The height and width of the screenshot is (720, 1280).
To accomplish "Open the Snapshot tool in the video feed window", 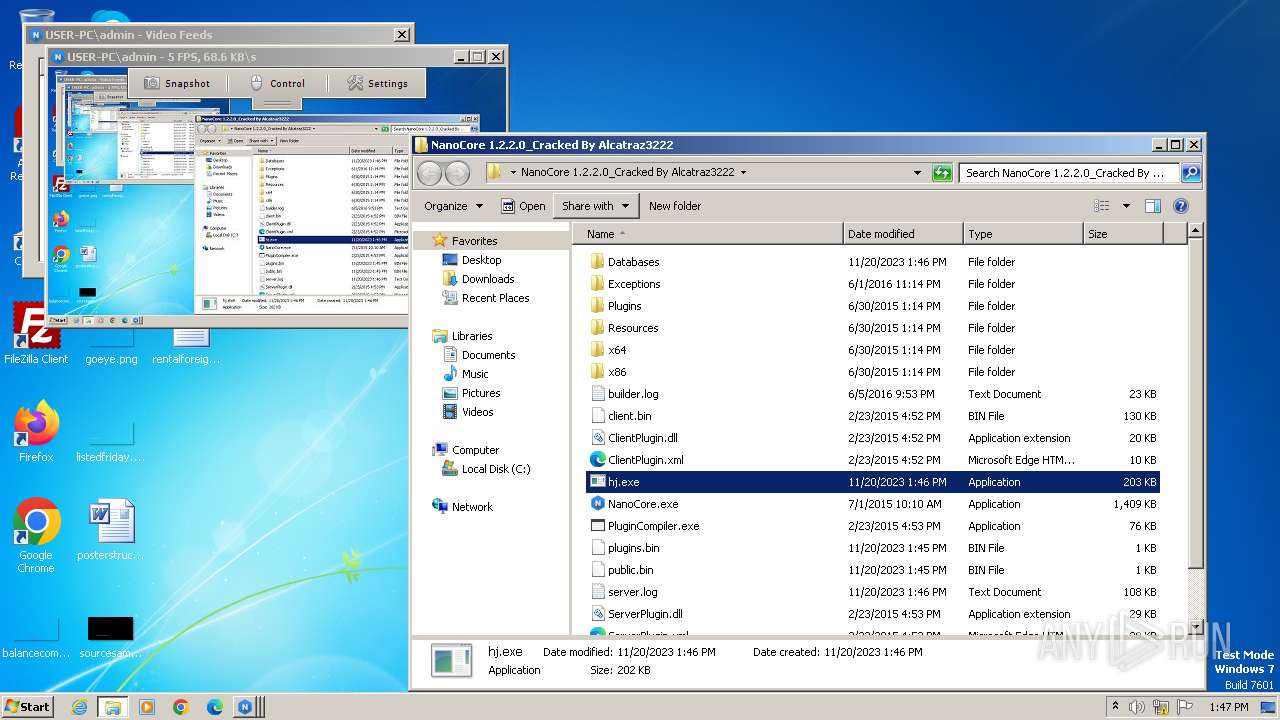I will click(x=178, y=83).
